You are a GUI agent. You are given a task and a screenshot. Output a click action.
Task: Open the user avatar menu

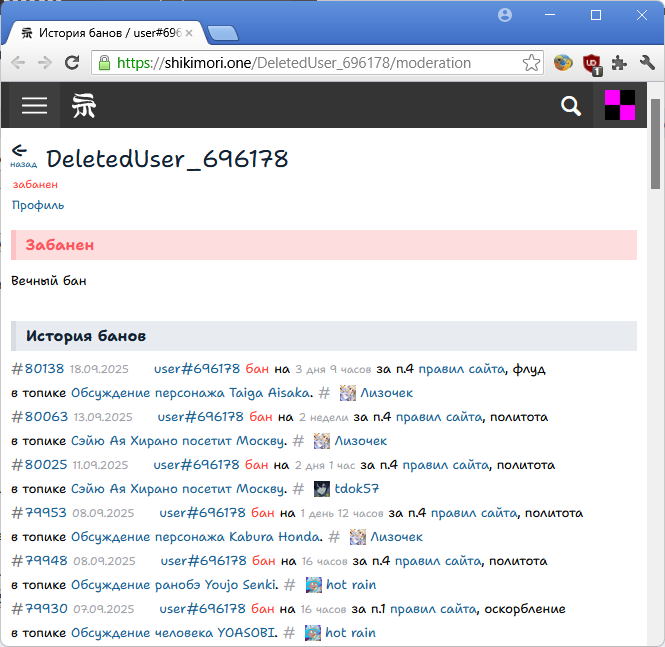(x=620, y=105)
